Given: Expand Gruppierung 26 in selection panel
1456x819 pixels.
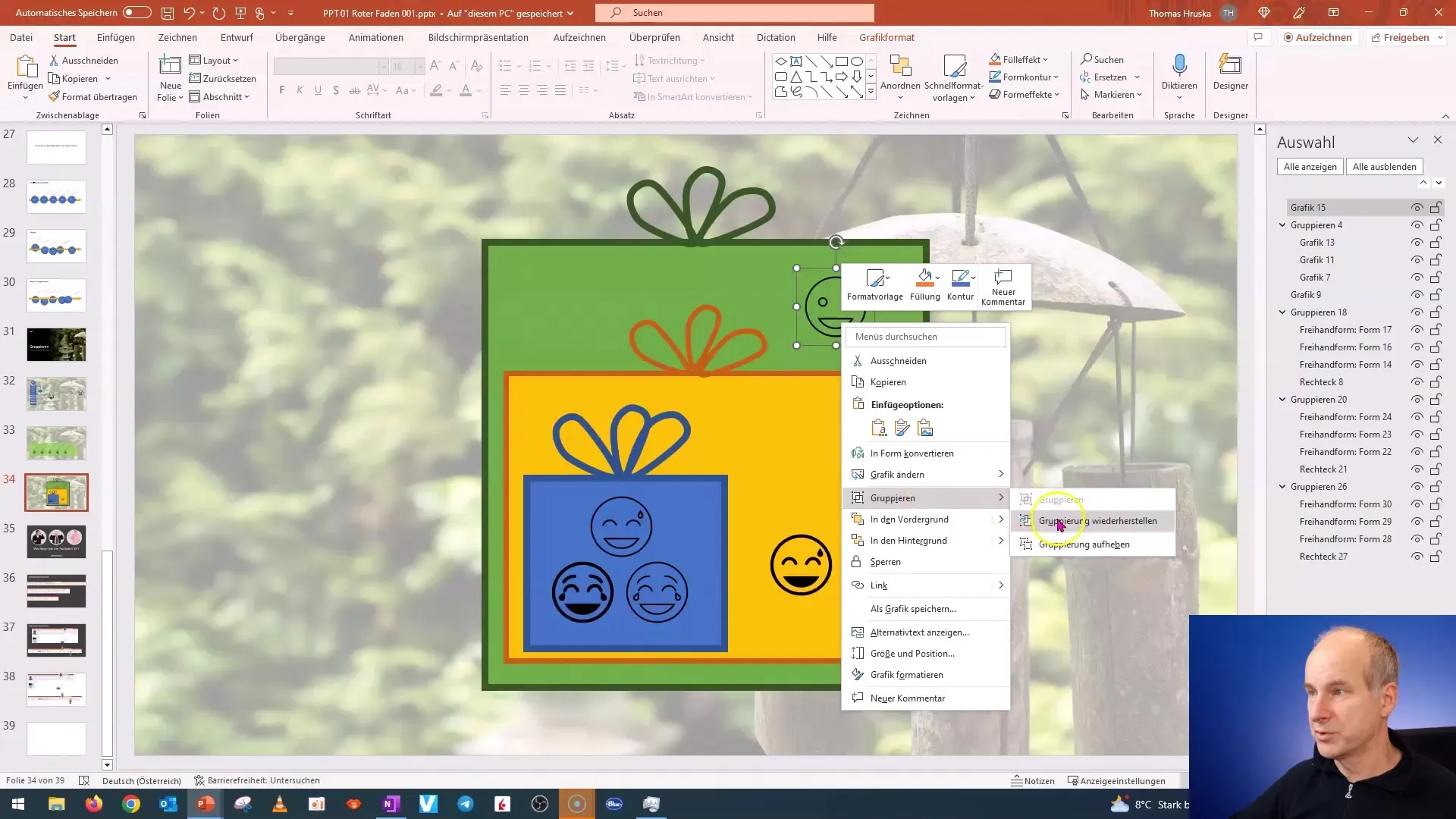Looking at the screenshot, I should point(1282,486).
